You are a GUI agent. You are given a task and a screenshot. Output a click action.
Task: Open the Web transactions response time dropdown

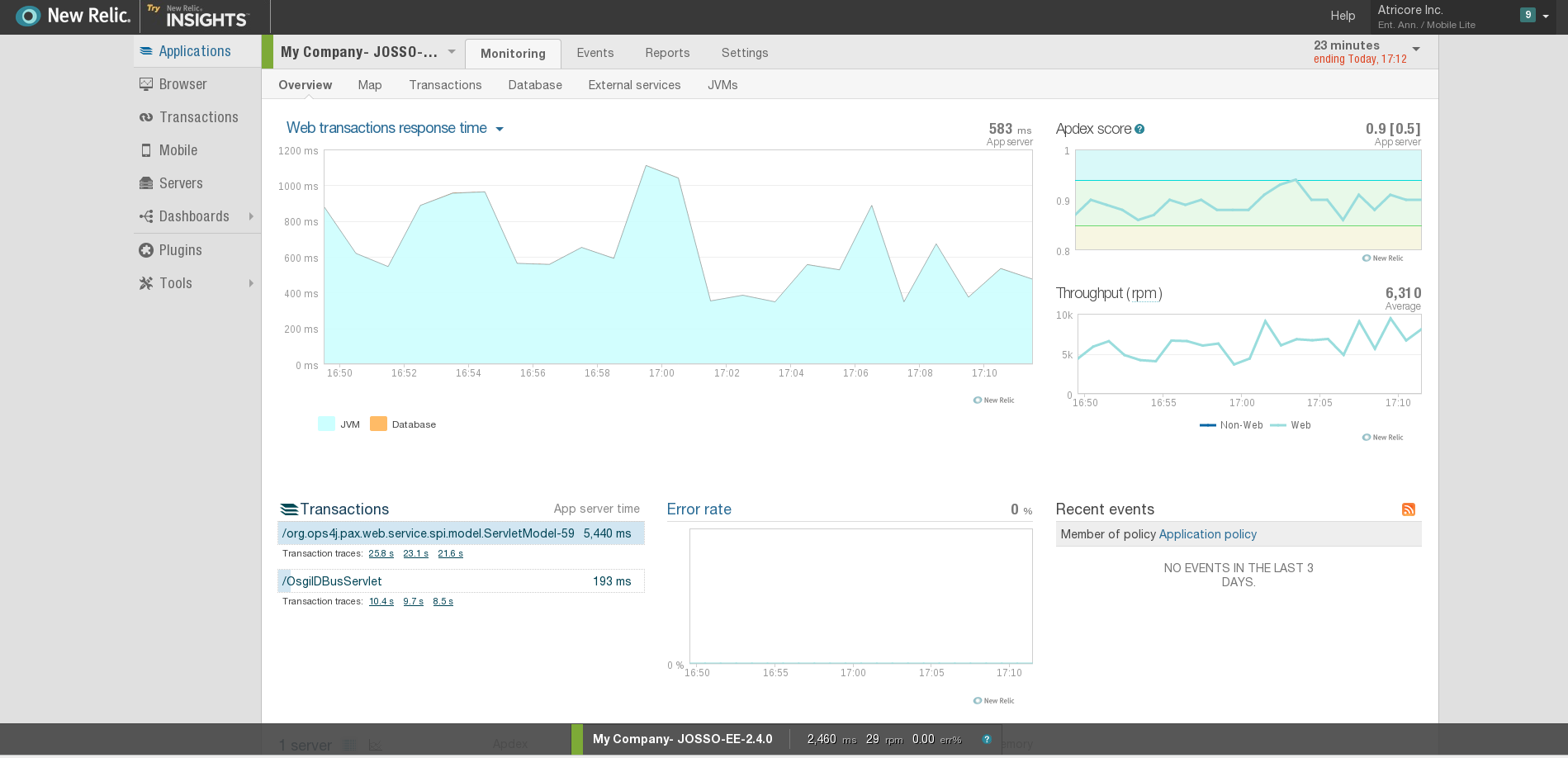click(500, 129)
